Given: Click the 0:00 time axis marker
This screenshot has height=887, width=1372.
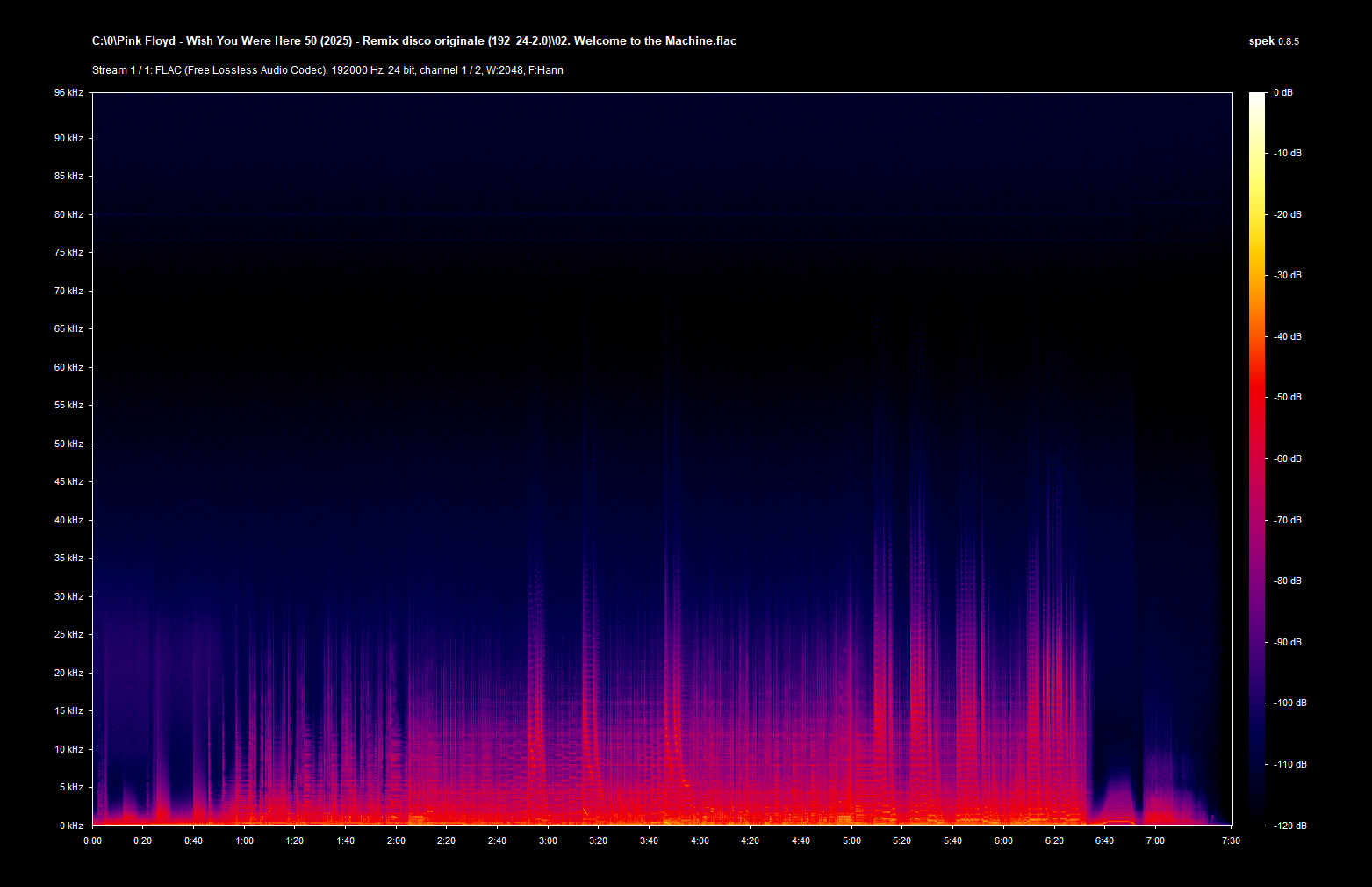Looking at the screenshot, I should point(92,840).
